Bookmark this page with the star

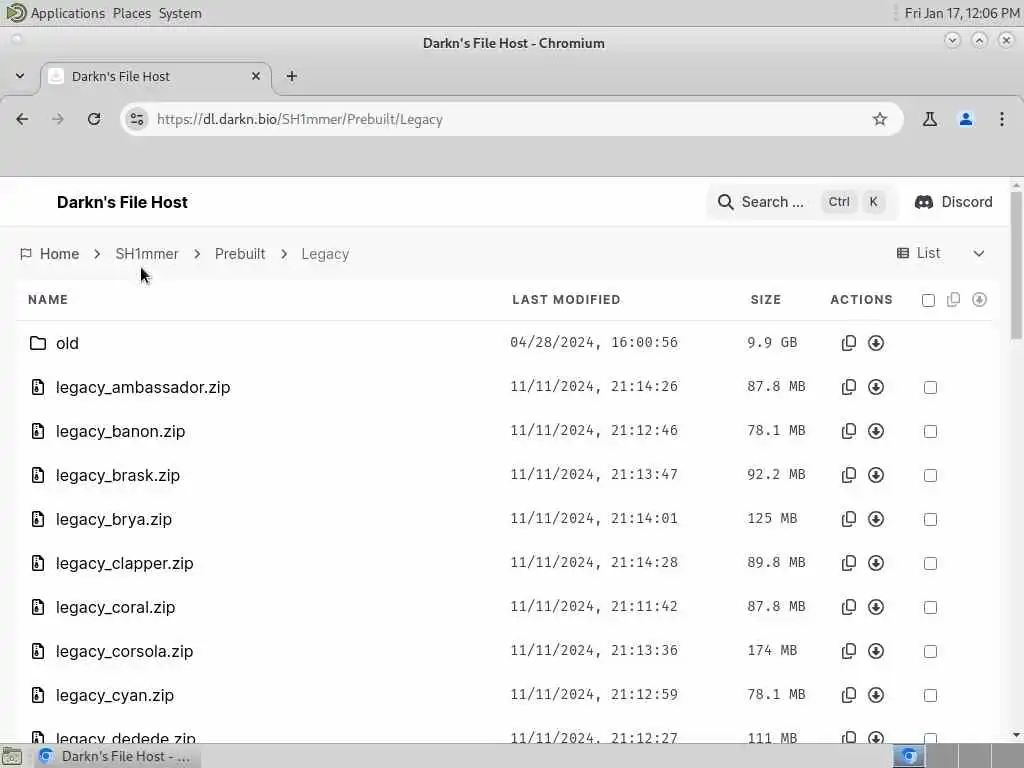(x=880, y=119)
